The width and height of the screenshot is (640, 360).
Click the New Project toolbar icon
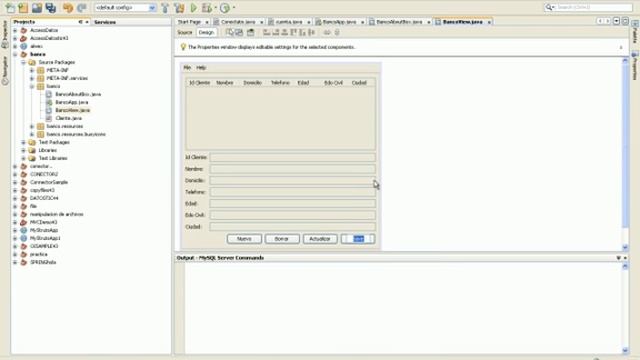(23, 7)
